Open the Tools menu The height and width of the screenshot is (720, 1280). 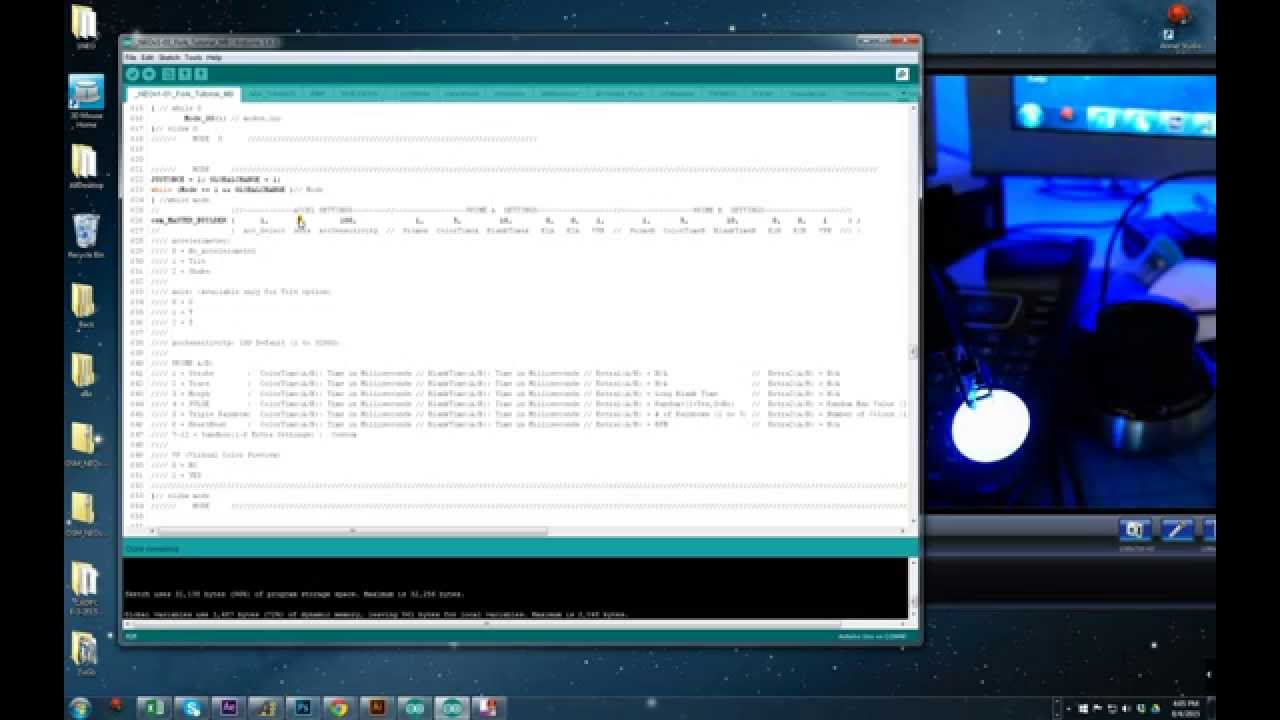[193, 58]
